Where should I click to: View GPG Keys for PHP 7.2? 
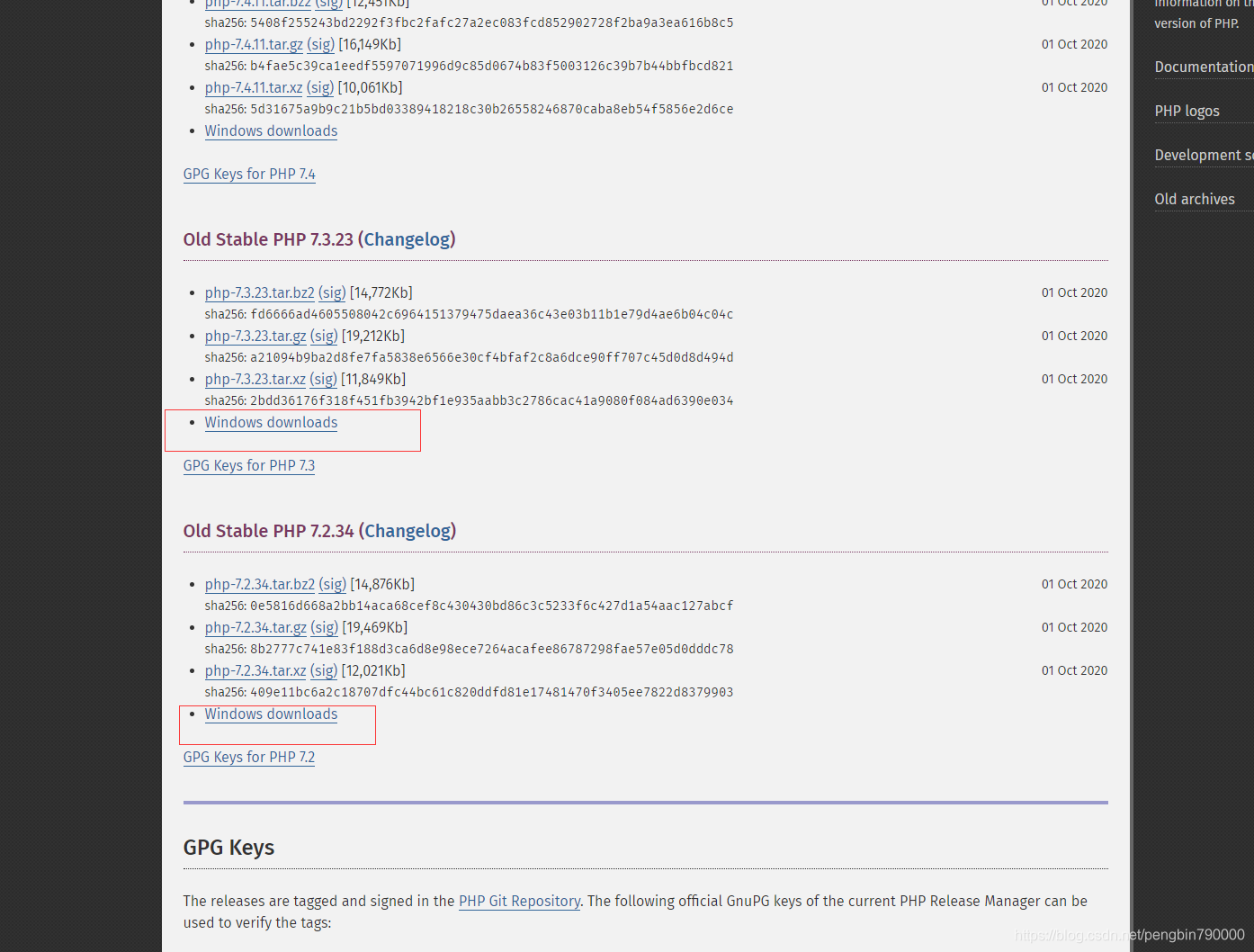click(x=248, y=757)
